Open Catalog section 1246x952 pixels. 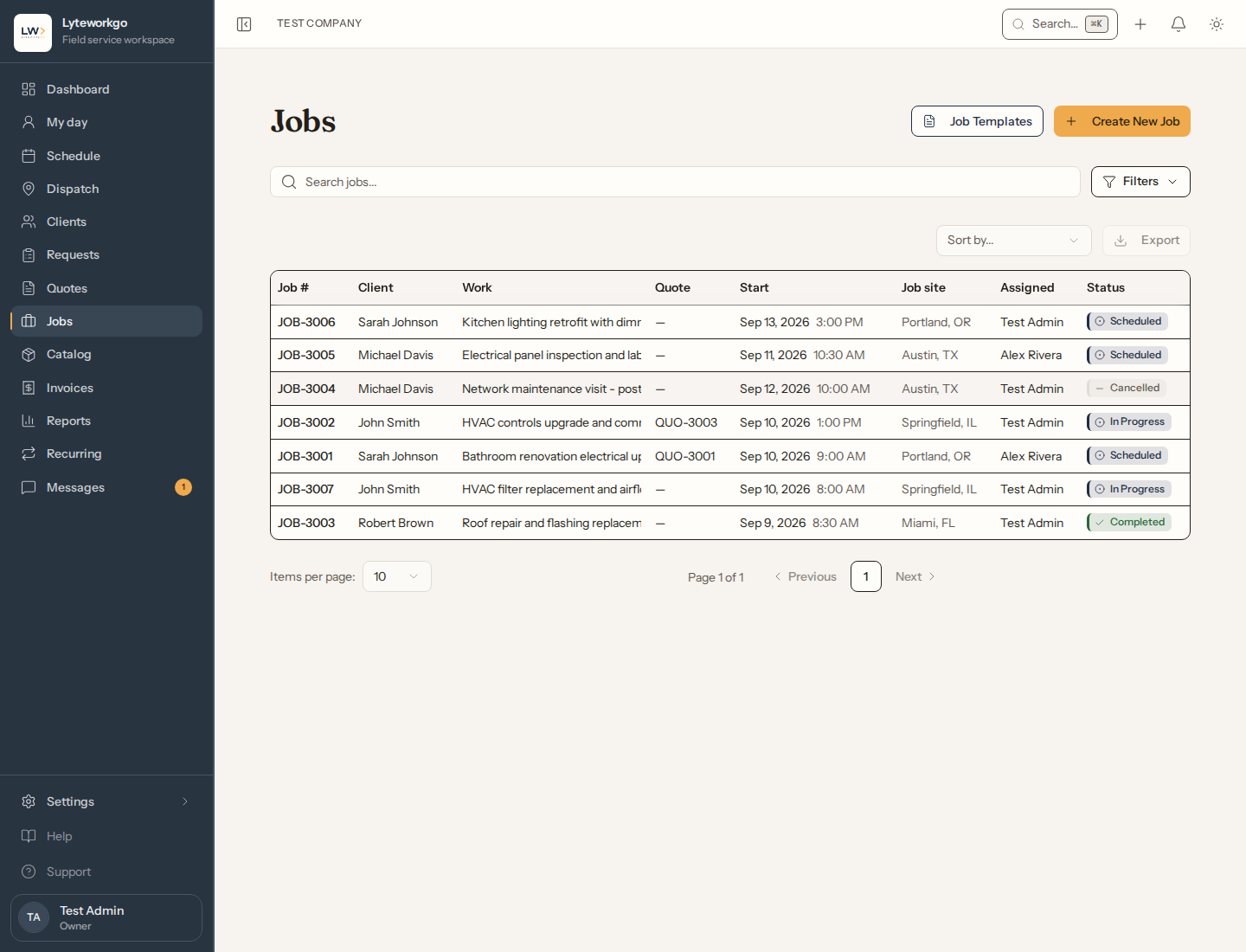point(106,354)
